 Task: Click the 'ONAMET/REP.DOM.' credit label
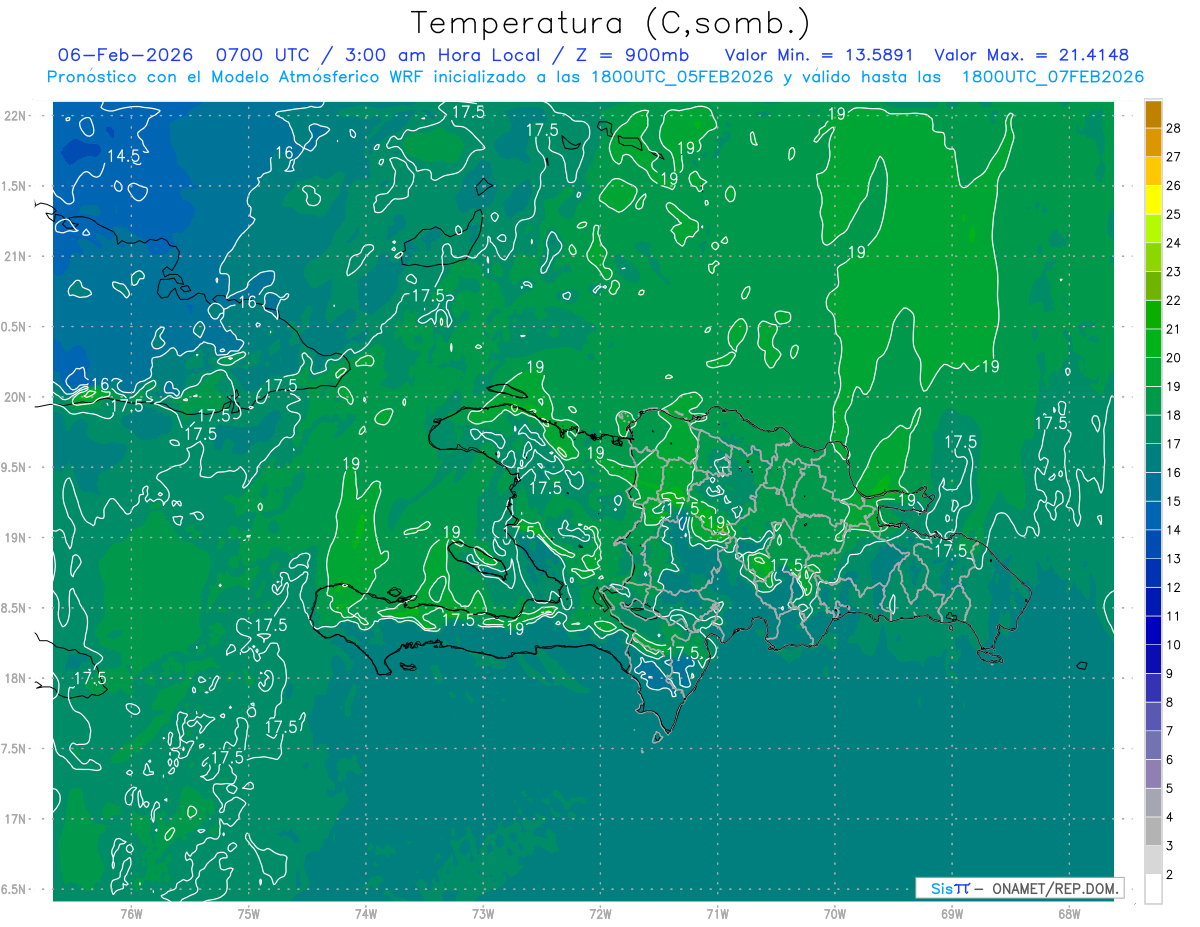[1056, 888]
